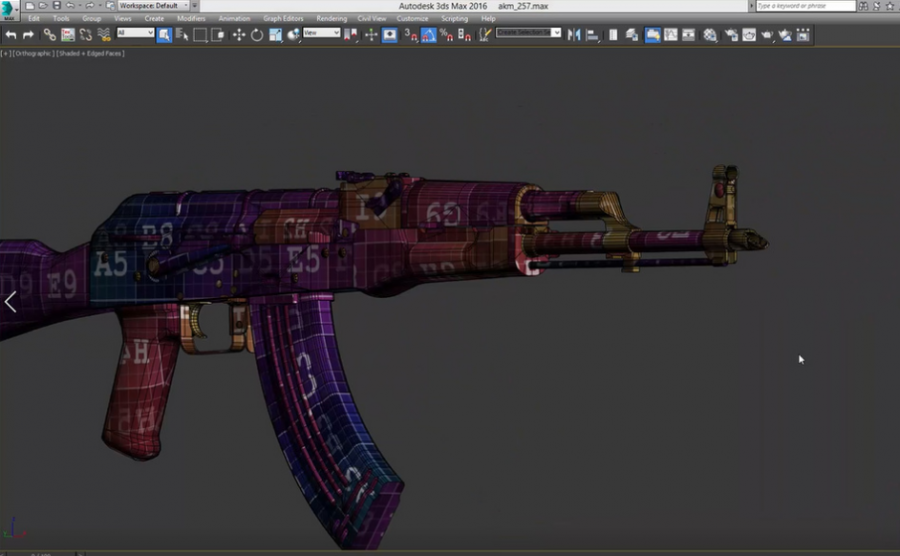Image resolution: width=900 pixels, height=556 pixels.
Task: Toggle 3D Snaps button
Action: (x=410, y=35)
